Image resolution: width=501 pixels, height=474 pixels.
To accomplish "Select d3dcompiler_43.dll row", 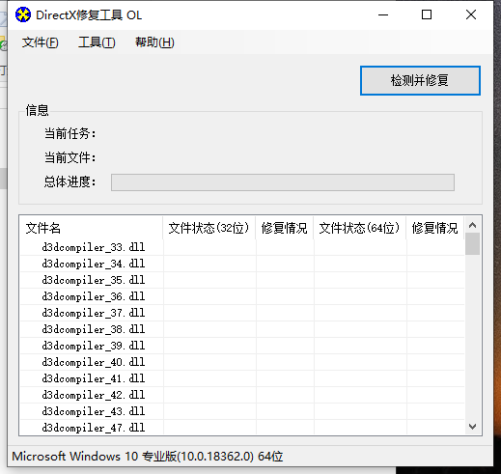I will coord(242,411).
